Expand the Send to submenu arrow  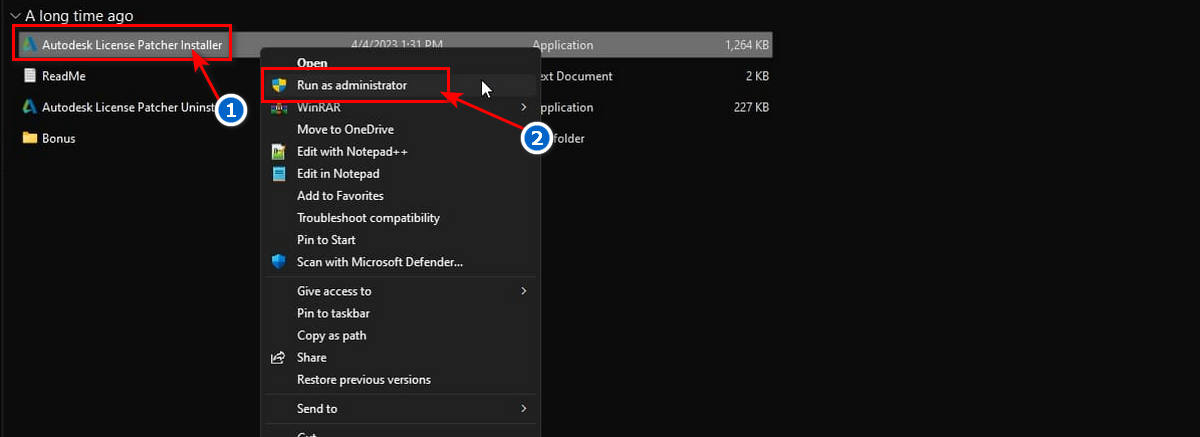click(523, 408)
